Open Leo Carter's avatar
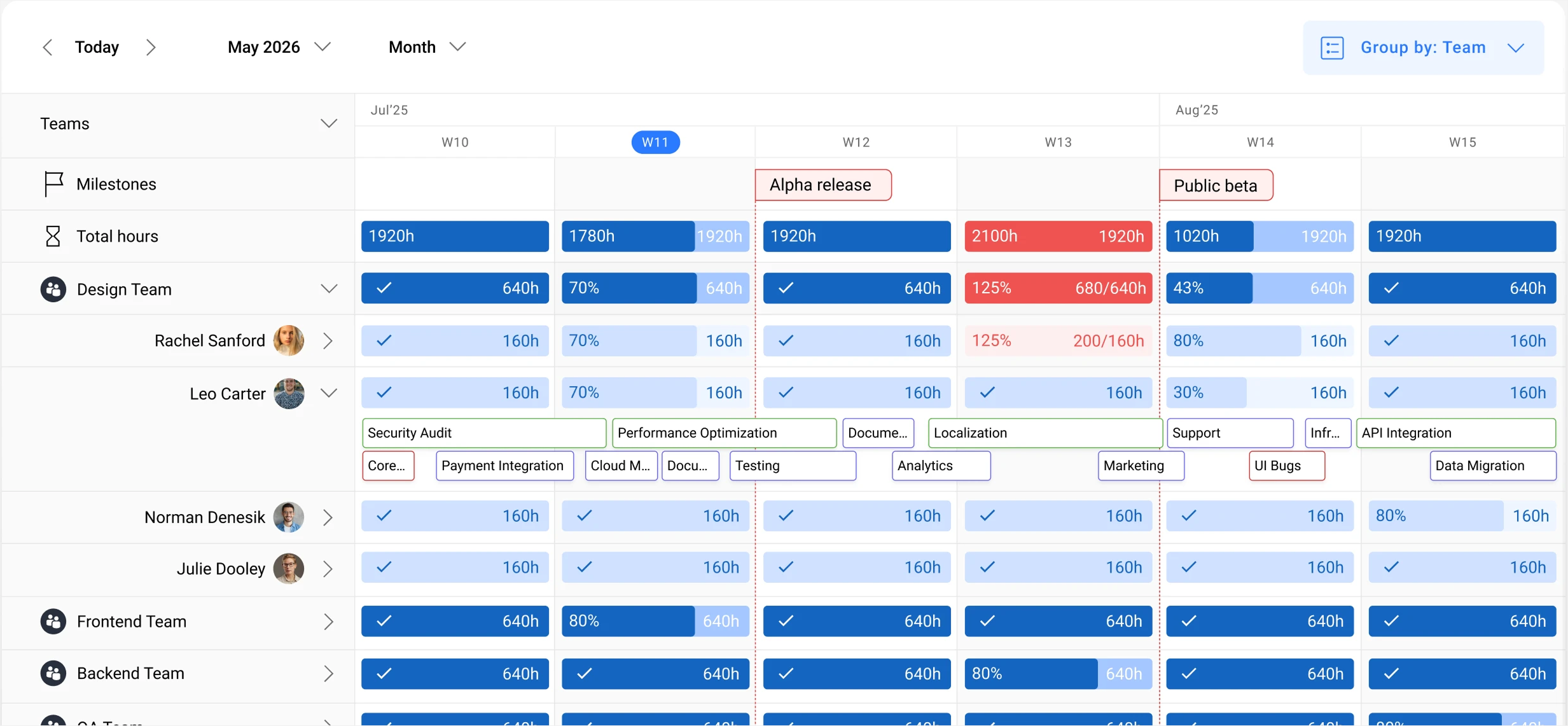This screenshot has height=726, width=1568. click(x=289, y=393)
